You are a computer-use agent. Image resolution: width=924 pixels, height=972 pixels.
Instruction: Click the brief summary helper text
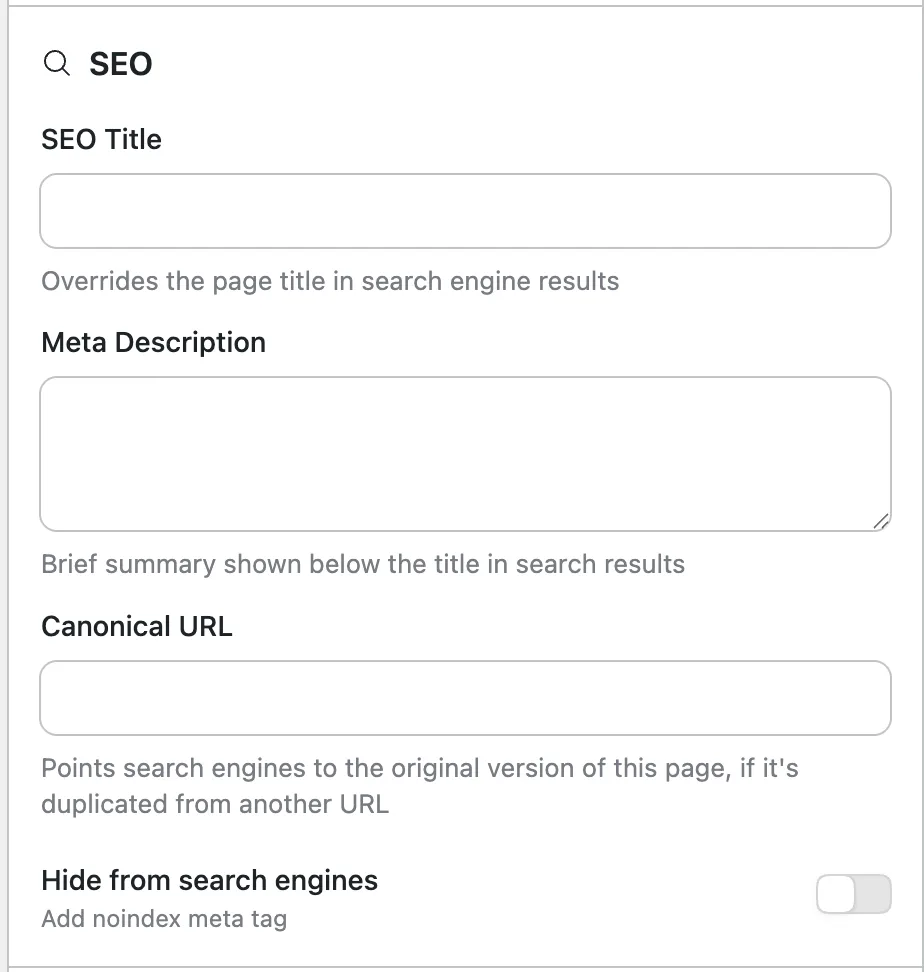click(362, 564)
